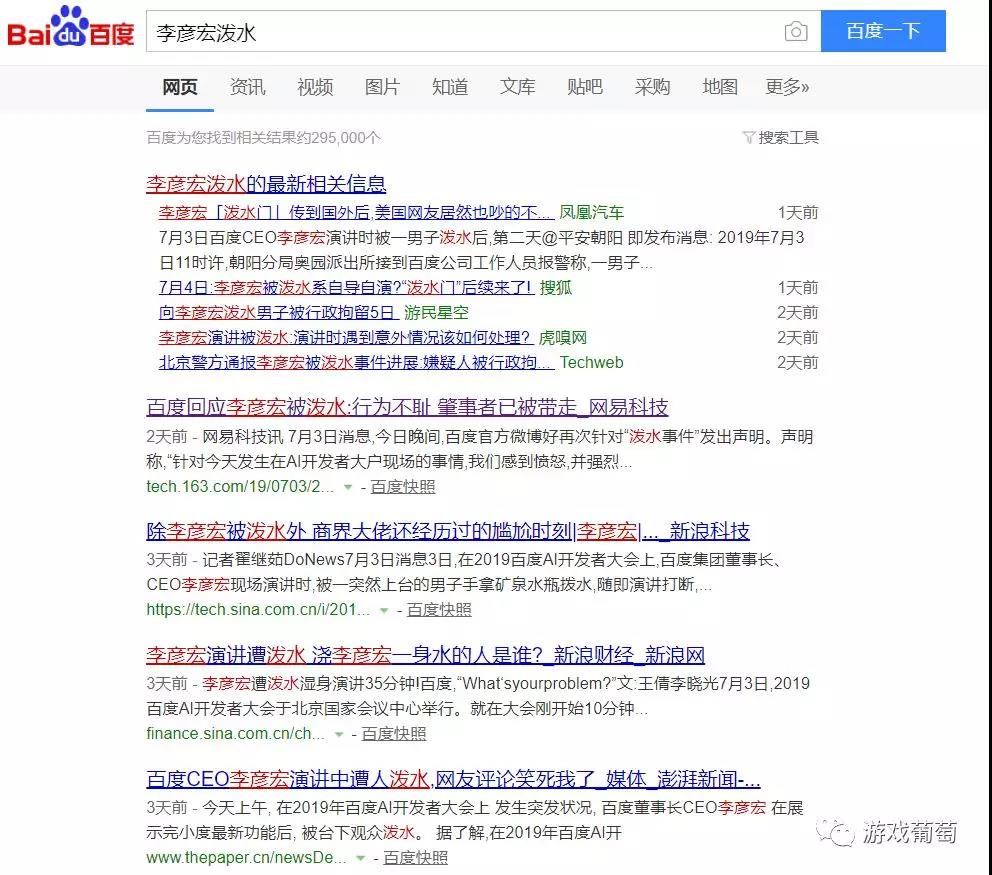The image size is (992, 875).
Task: Open 百度快照 for tech.sina.com.cn result
Action: point(438,610)
